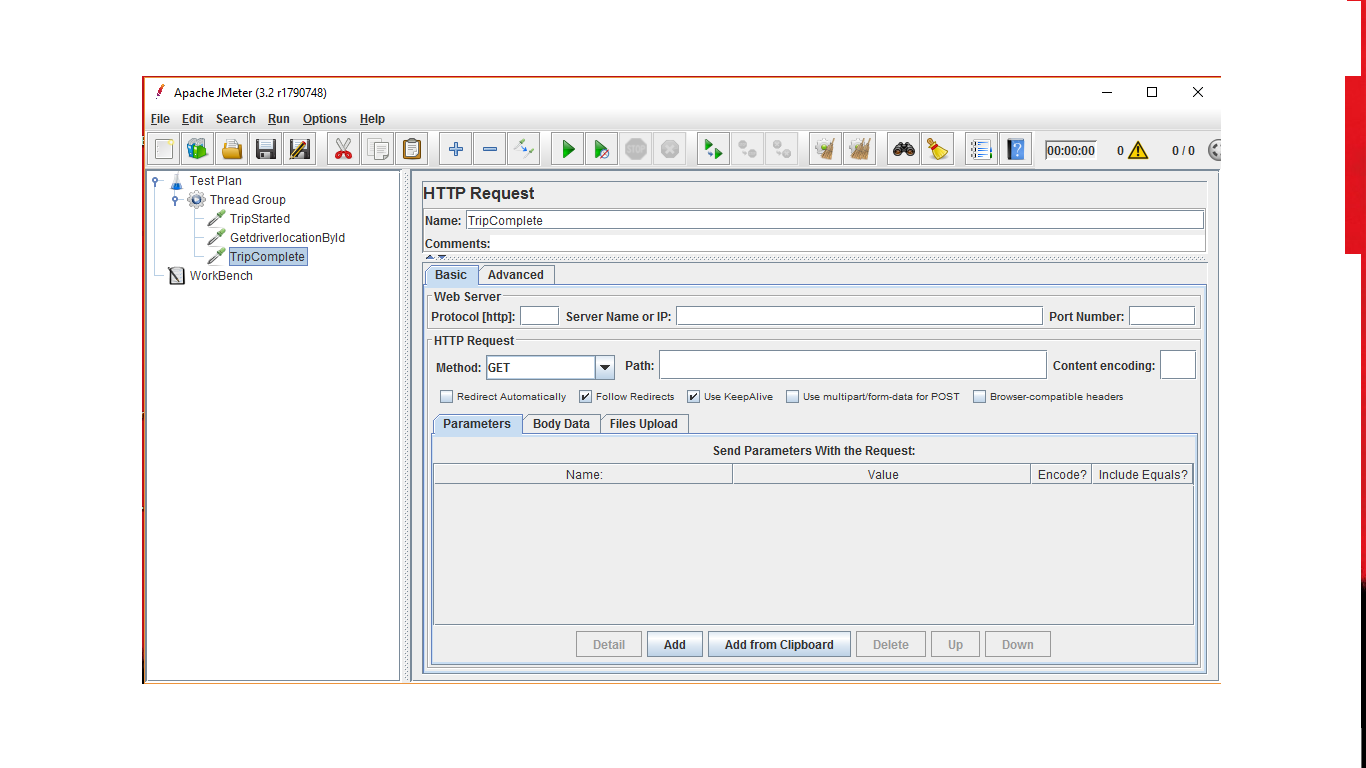Click the Add parameter button
This screenshot has height=768, width=1366.
pos(675,645)
